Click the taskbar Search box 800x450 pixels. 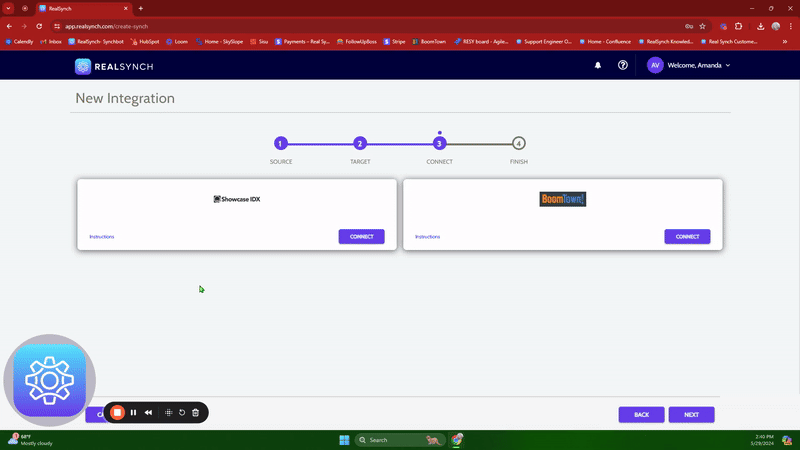coord(399,440)
